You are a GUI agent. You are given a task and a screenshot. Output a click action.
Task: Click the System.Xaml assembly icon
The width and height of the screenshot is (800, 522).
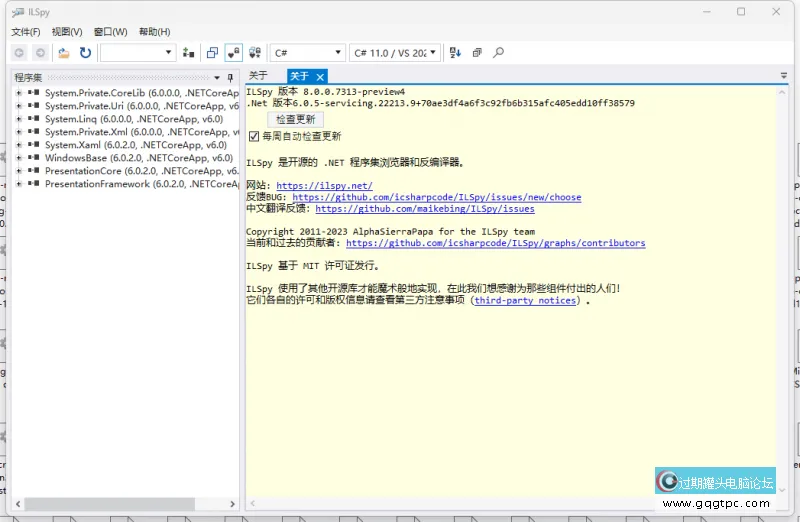click(x=34, y=144)
